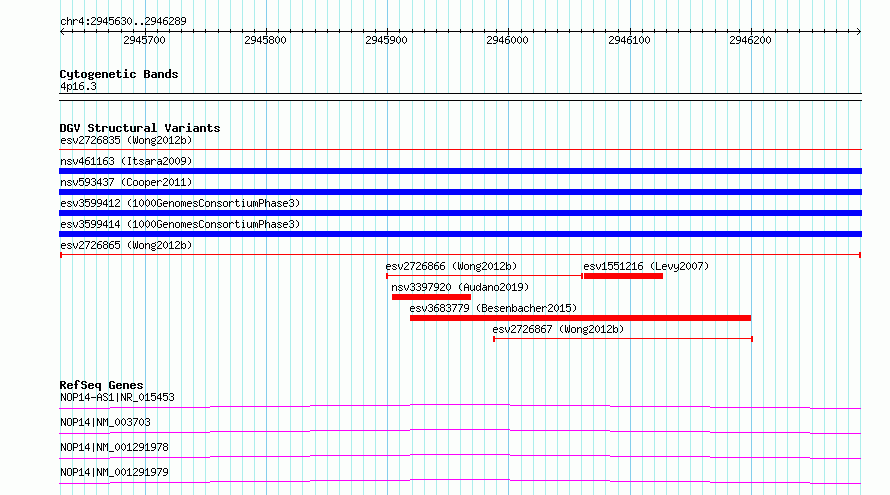
Task: Click the red bar under esv3683779
Action: [x=580, y=318]
